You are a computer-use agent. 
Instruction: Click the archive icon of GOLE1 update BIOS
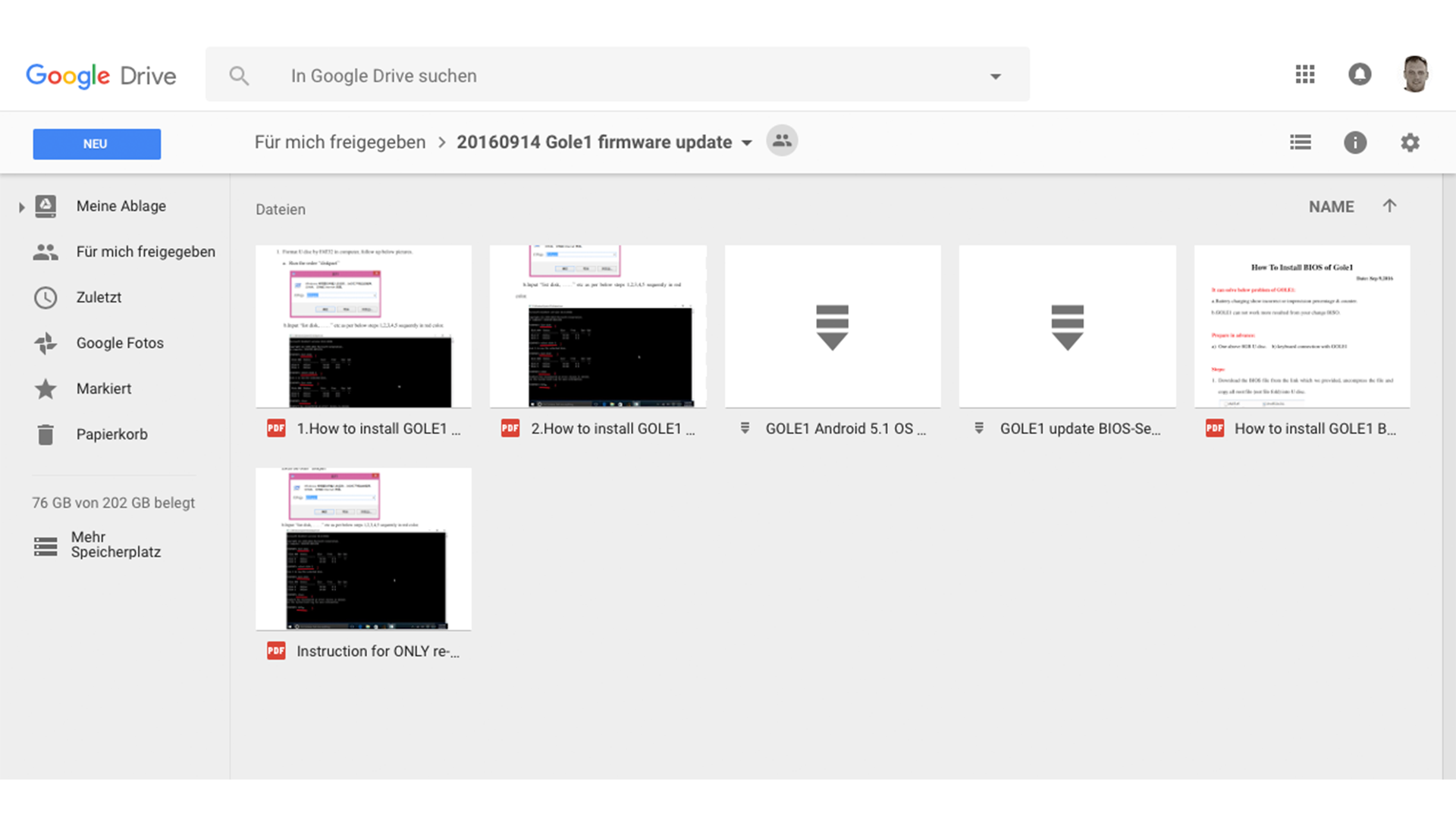(x=979, y=428)
